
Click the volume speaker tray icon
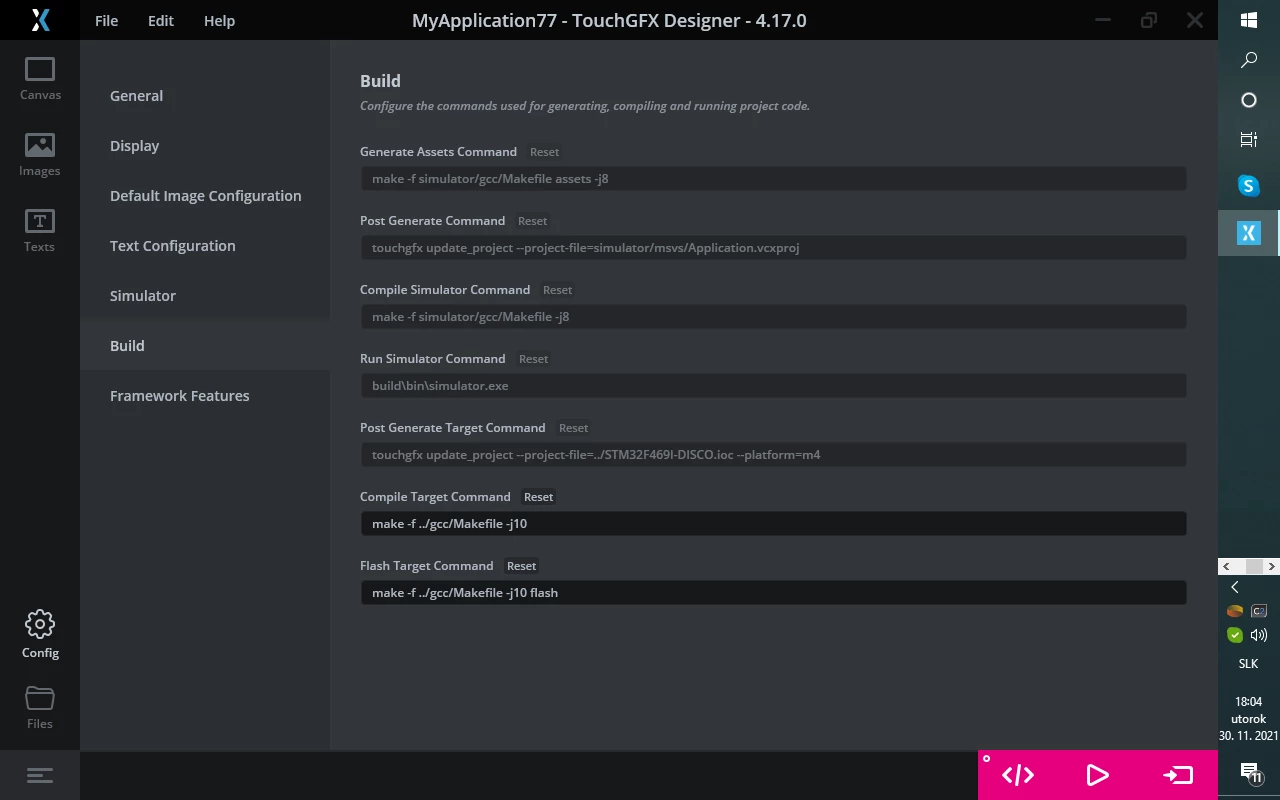1259,635
